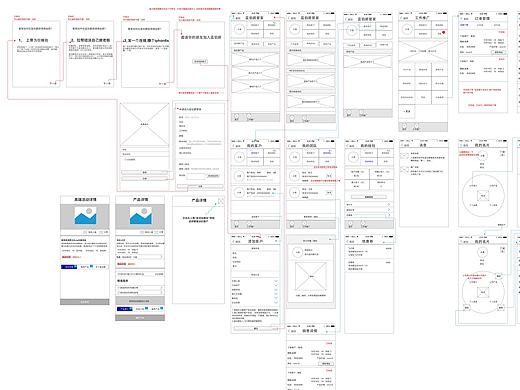Click the button on the invite-friends page
The image size is (520, 390).
click(200, 61)
